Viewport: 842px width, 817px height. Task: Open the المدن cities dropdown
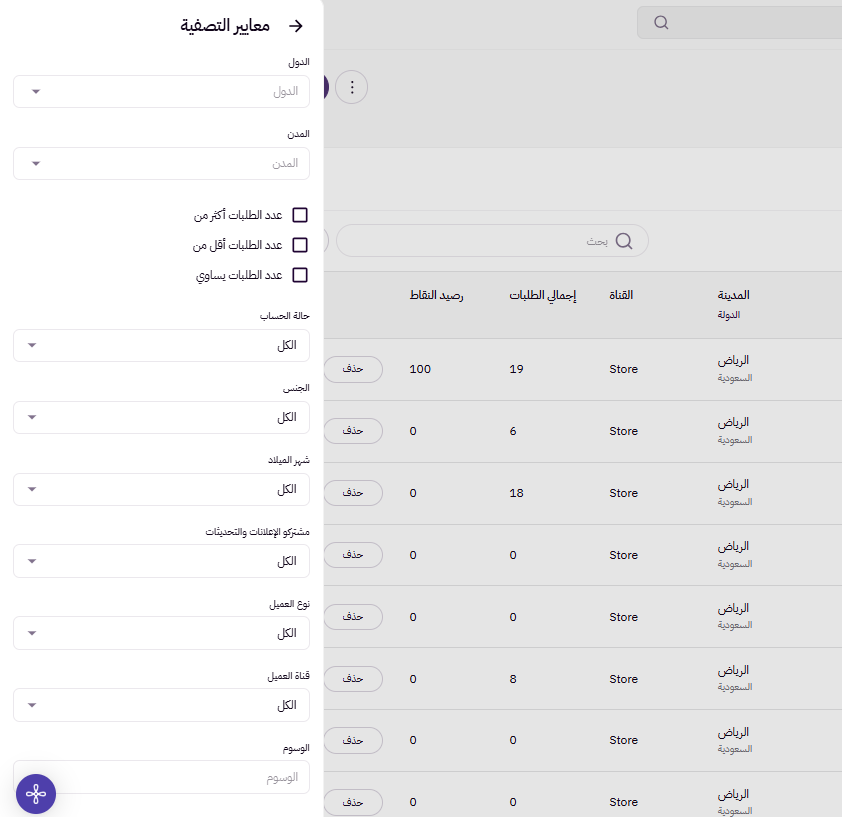coord(161,163)
